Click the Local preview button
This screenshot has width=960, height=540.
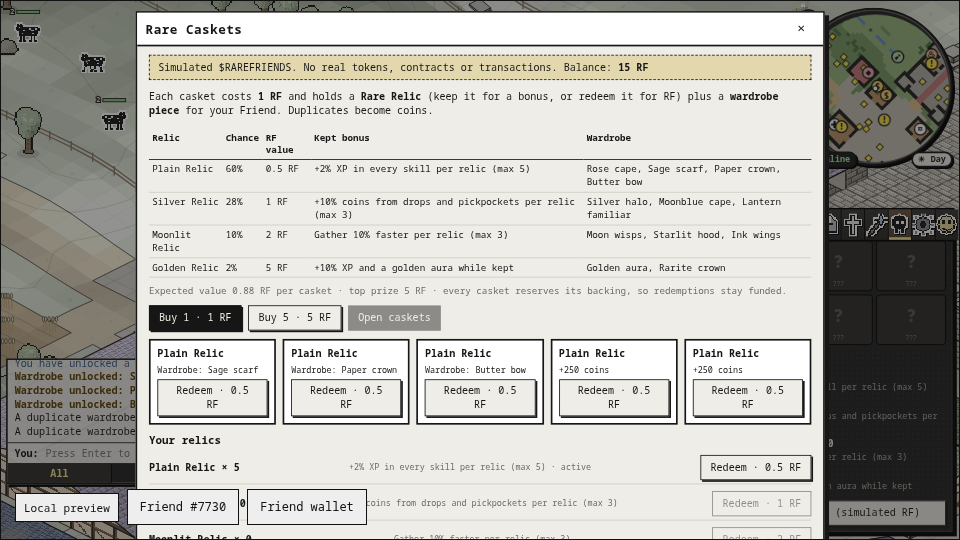[x=67, y=508]
